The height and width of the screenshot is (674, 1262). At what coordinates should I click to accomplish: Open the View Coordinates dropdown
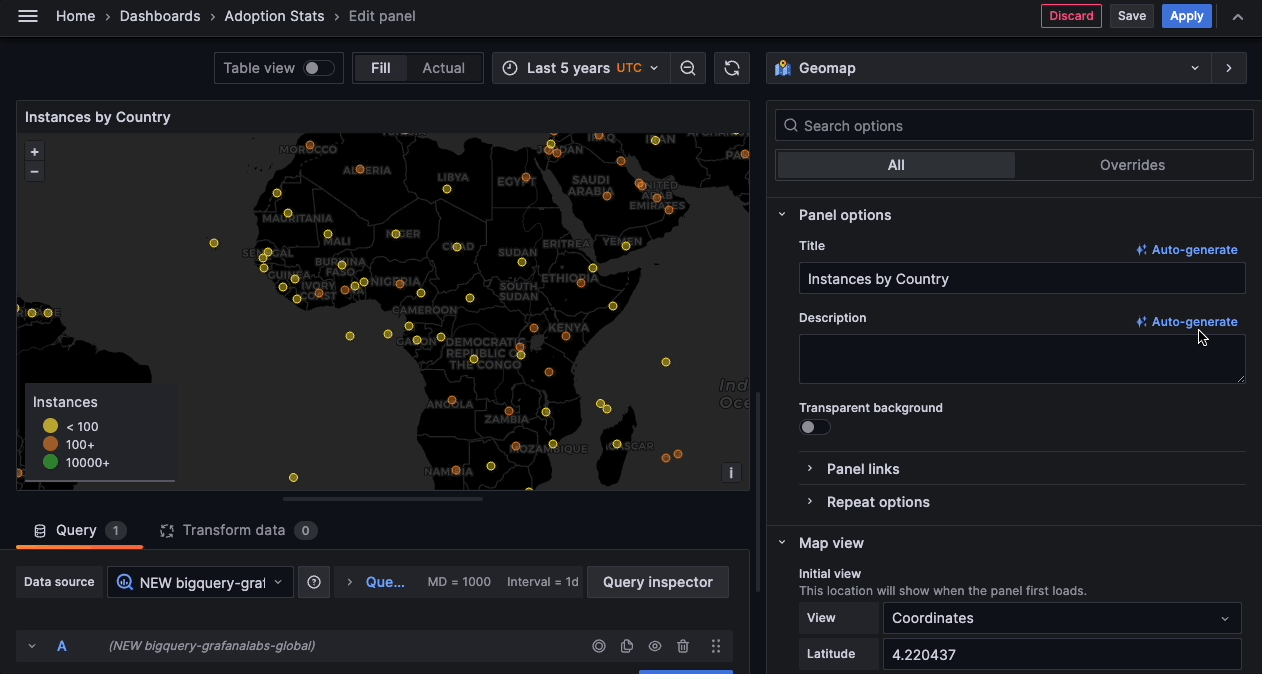pyautogui.click(x=1061, y=618)
